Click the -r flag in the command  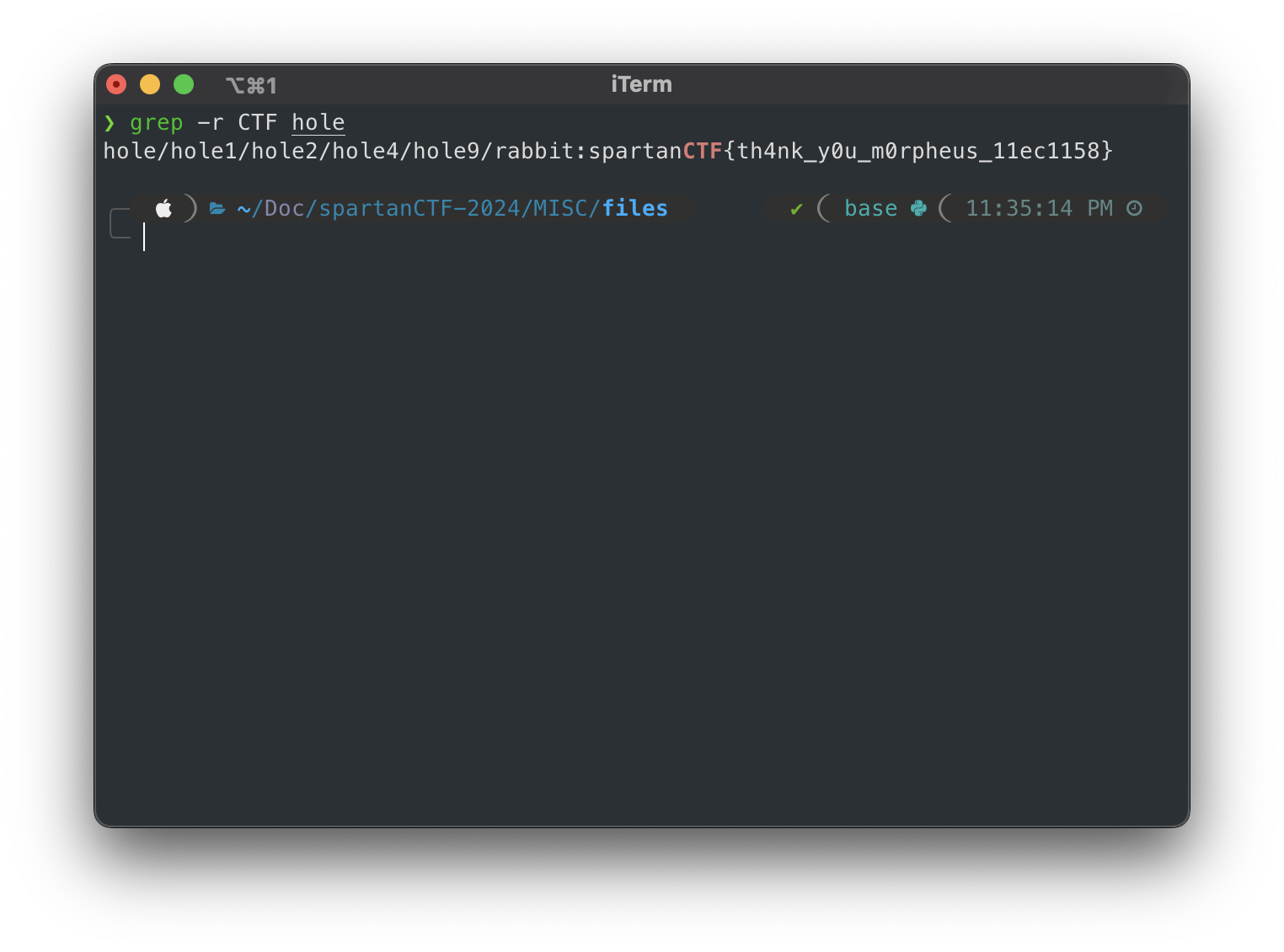(211, 123)
